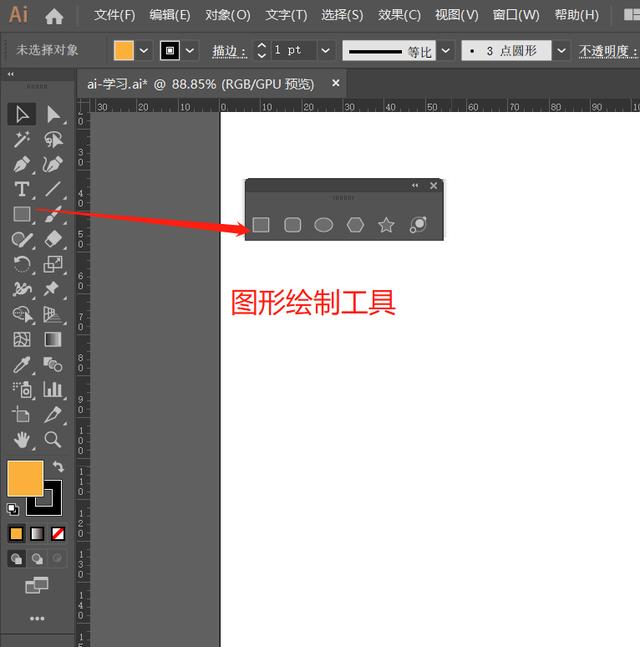The width and height of the screenshot is (640, 647).
Task: Select the Rotate tool
Action: [x=21, y=264]
